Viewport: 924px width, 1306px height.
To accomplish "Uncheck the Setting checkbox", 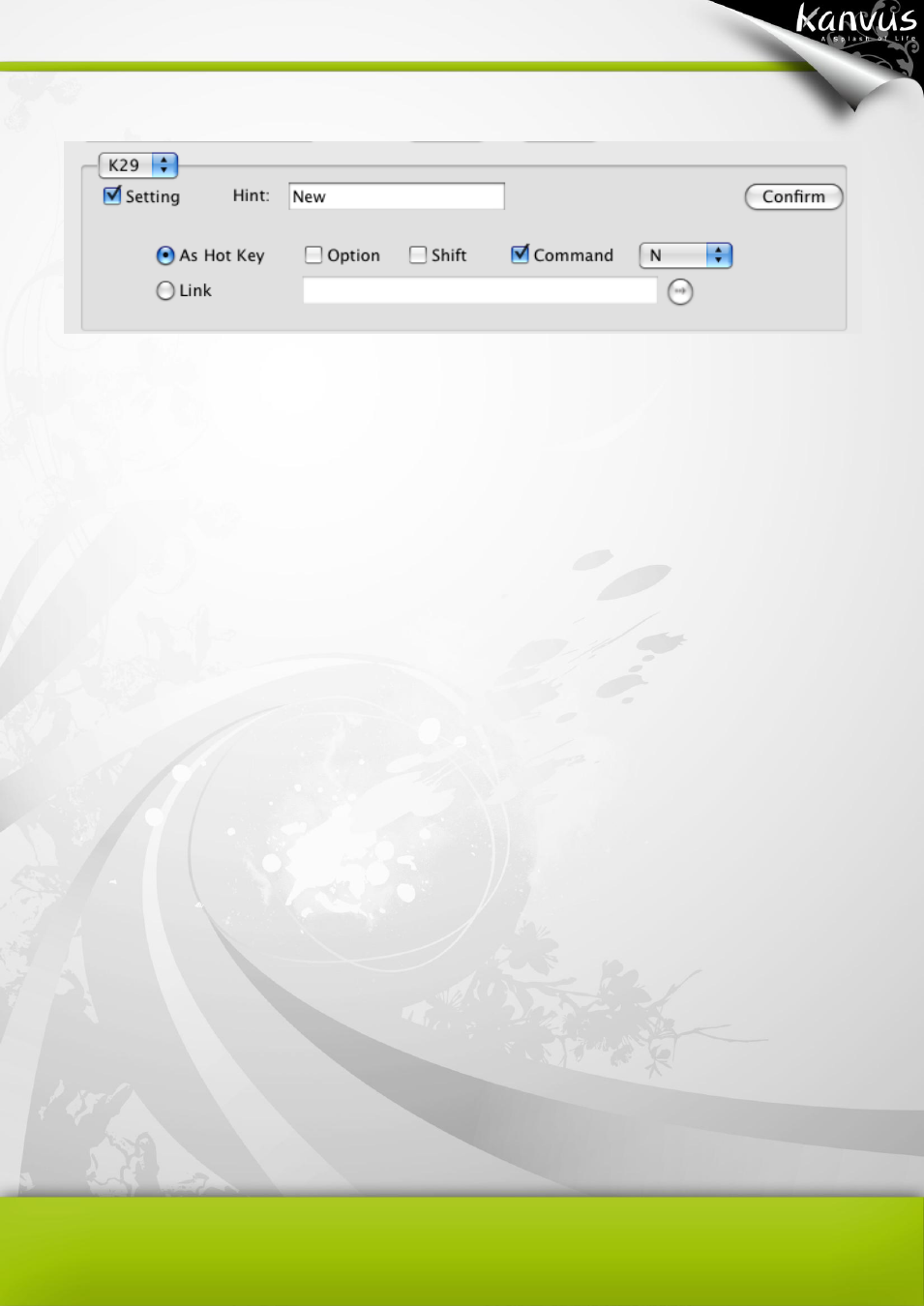I will (x=112, y=195).
